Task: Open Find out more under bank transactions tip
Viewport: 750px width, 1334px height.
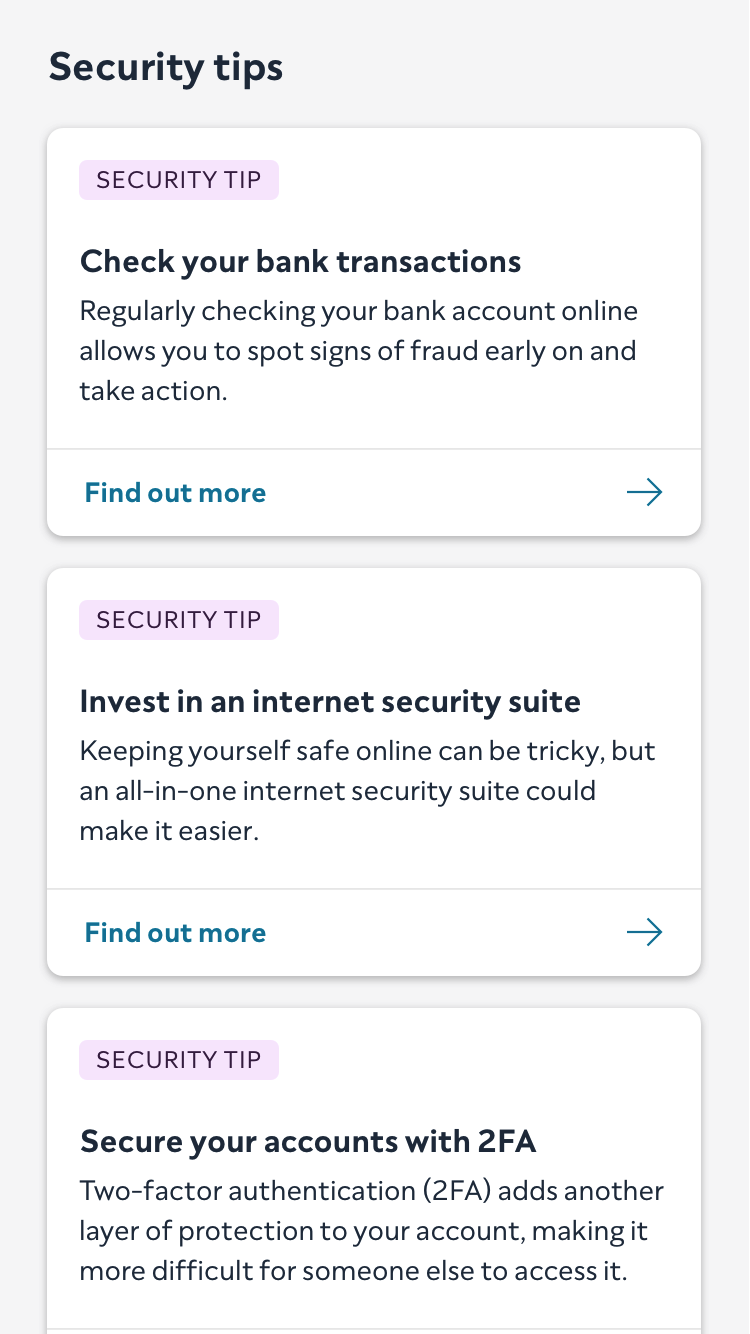Action: point(175,492)
